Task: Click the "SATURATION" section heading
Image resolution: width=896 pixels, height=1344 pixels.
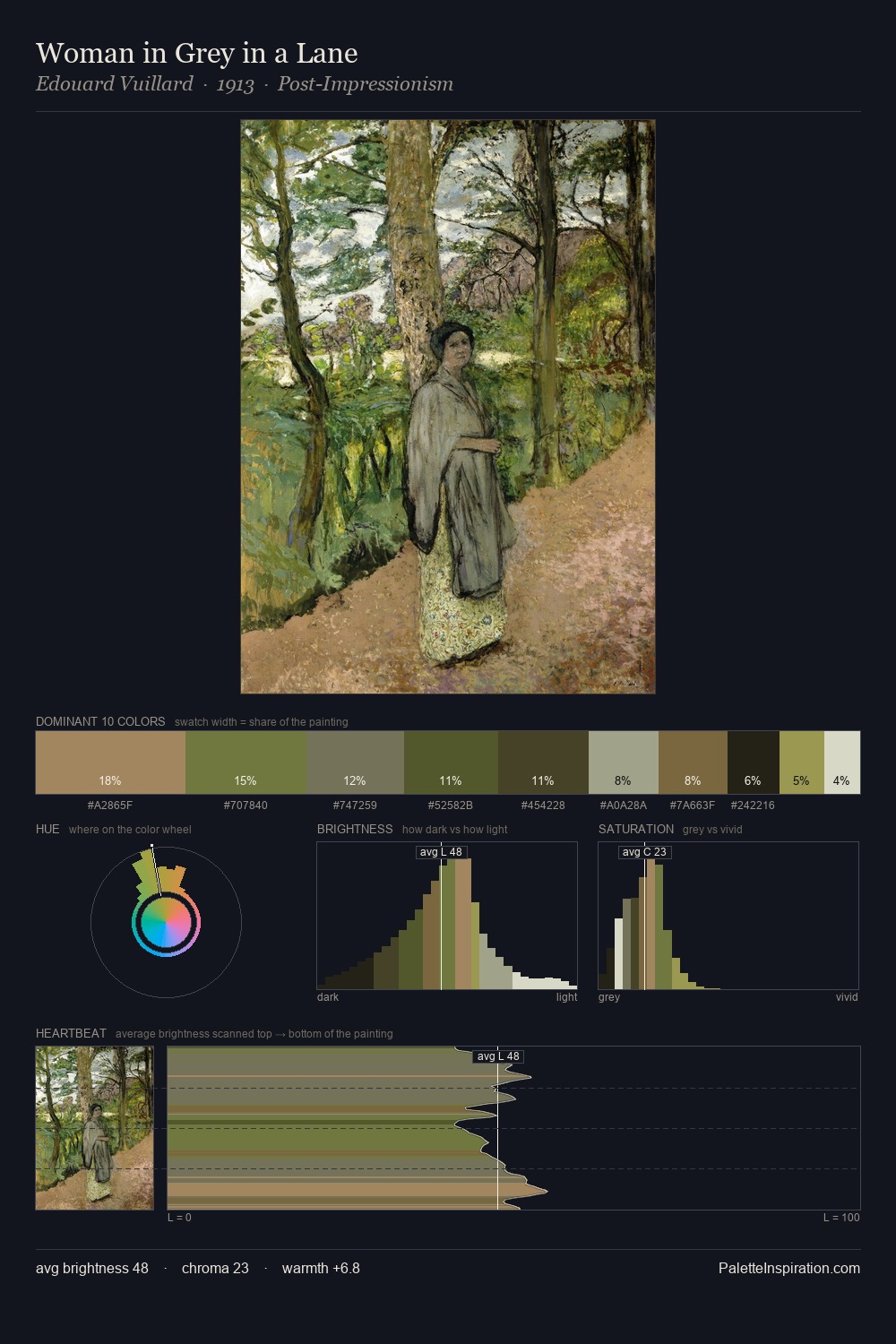Action: coord(636,829)
